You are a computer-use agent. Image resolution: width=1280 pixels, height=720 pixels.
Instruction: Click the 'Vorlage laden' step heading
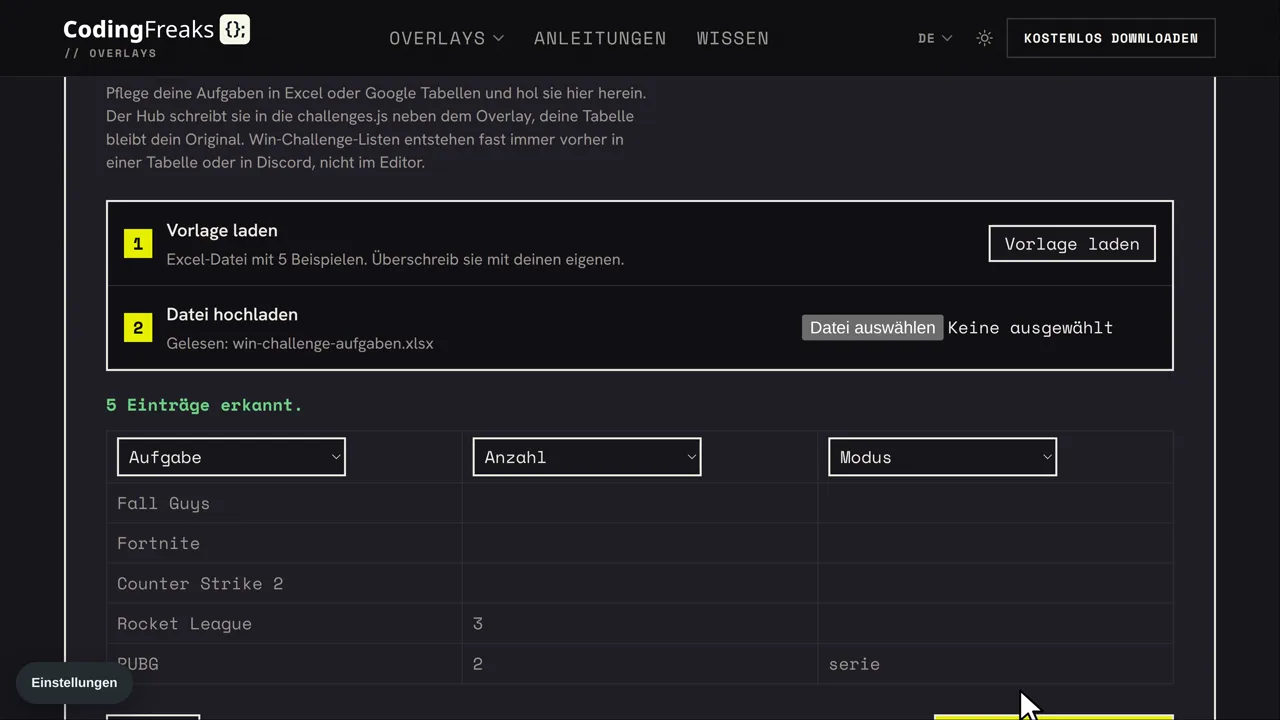coord(222,230)
